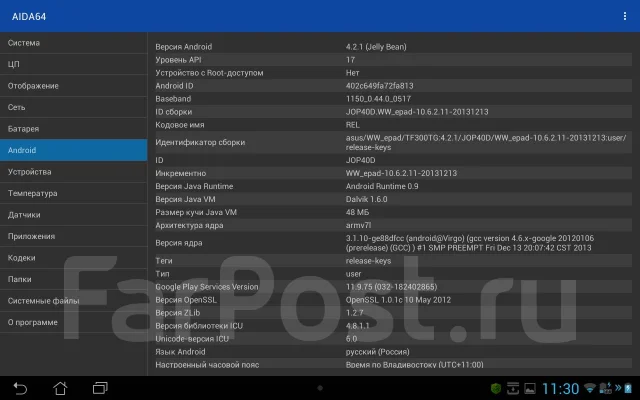Select the asus/WW_epad/TF300TG fingerprint value
The height and width of the screenshot is (400, 640).
point(486,142)
